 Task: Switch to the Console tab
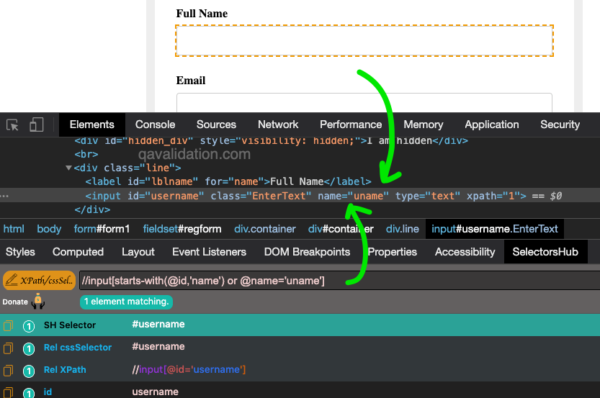point(155,124)
